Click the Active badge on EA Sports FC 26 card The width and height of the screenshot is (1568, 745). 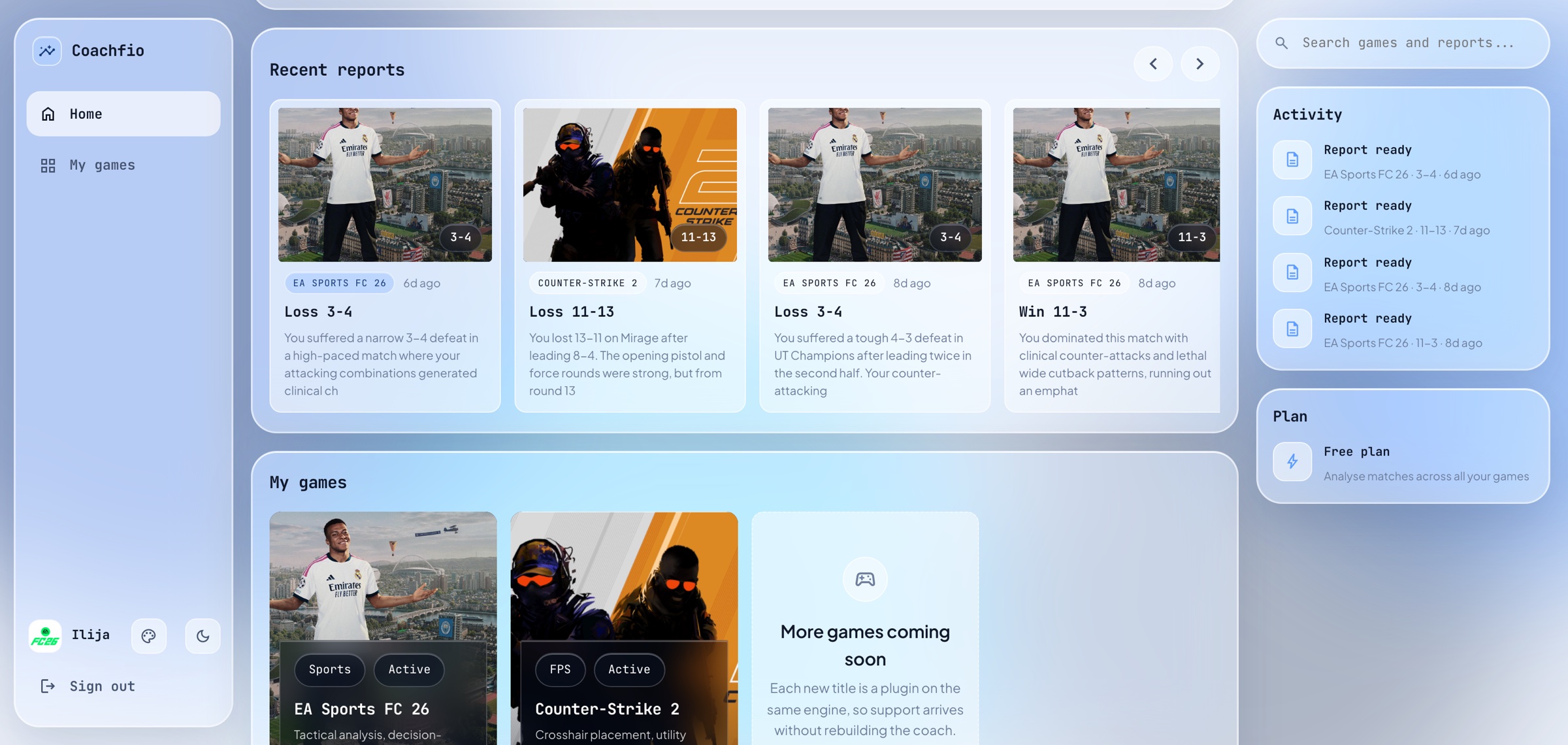410,670
